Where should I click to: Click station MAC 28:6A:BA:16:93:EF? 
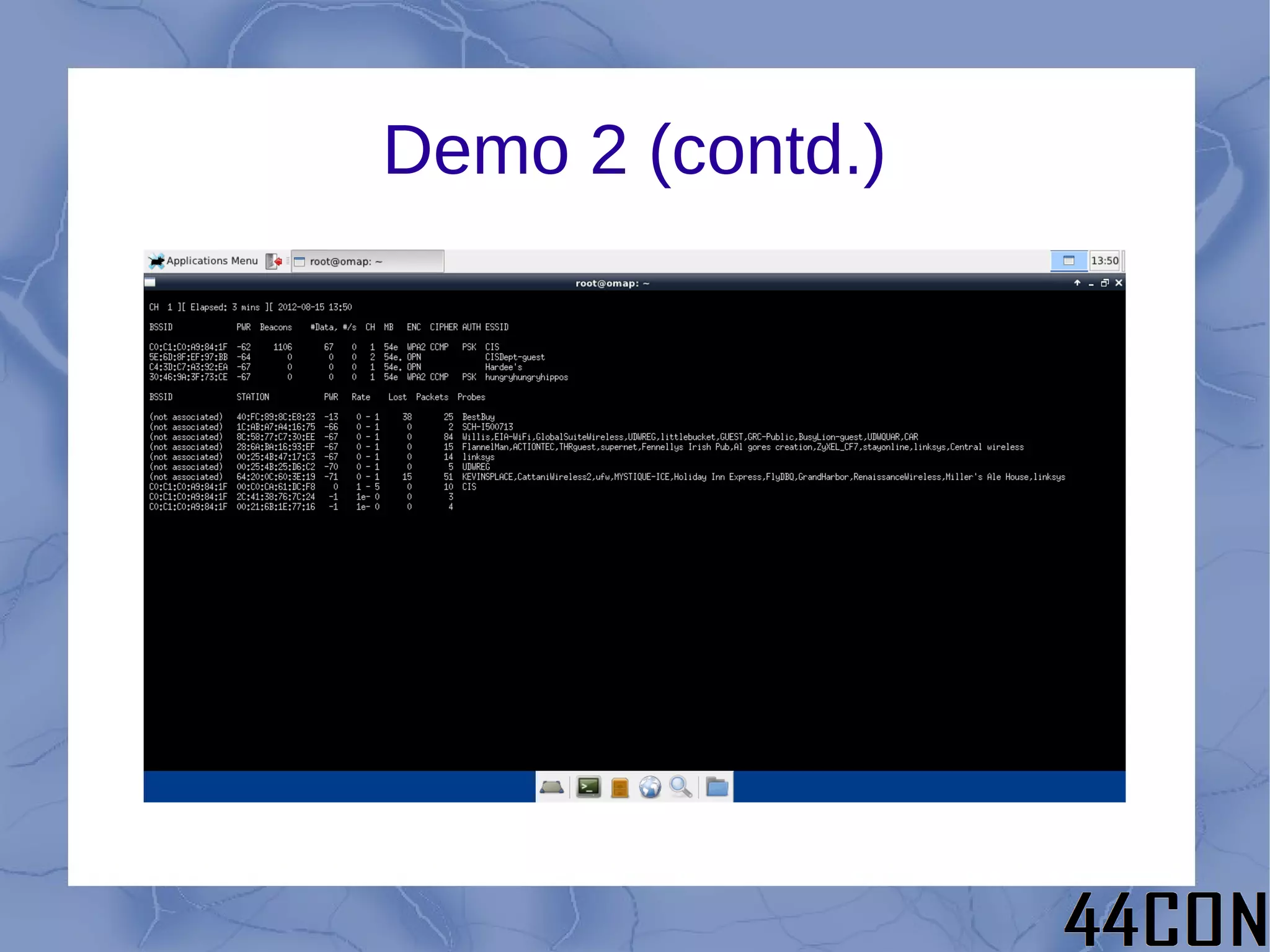click(276, 447)
